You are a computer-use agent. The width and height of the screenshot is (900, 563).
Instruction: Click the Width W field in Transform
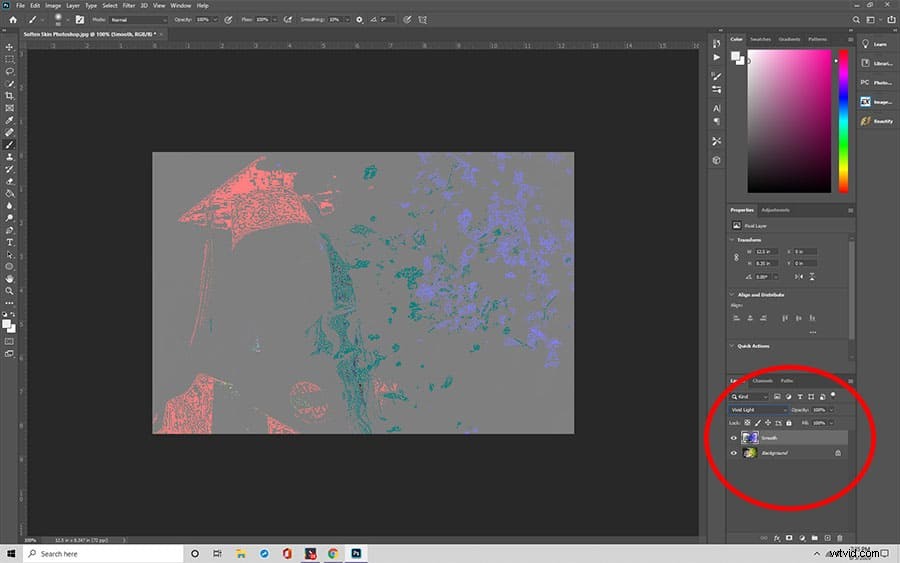765,252
